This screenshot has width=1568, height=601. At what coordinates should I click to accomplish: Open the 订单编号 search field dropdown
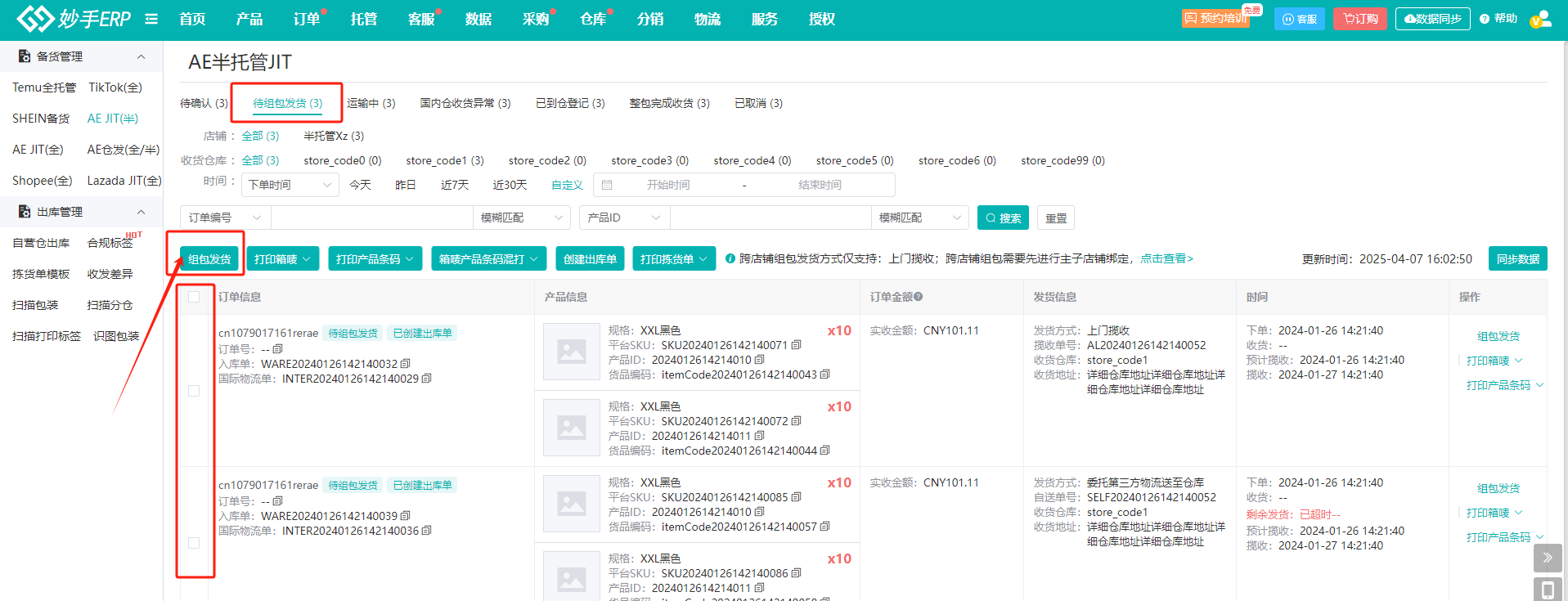(226, 218)
